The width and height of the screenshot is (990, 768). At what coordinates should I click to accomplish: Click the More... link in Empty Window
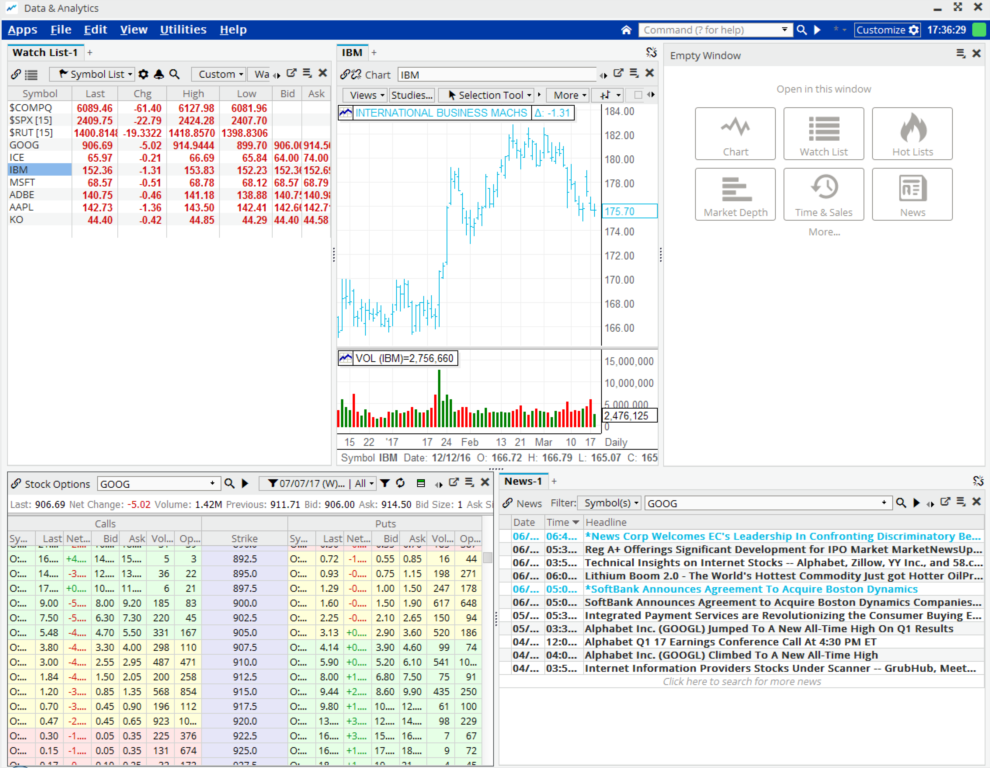pyautogui.click(x=824, y=232)
